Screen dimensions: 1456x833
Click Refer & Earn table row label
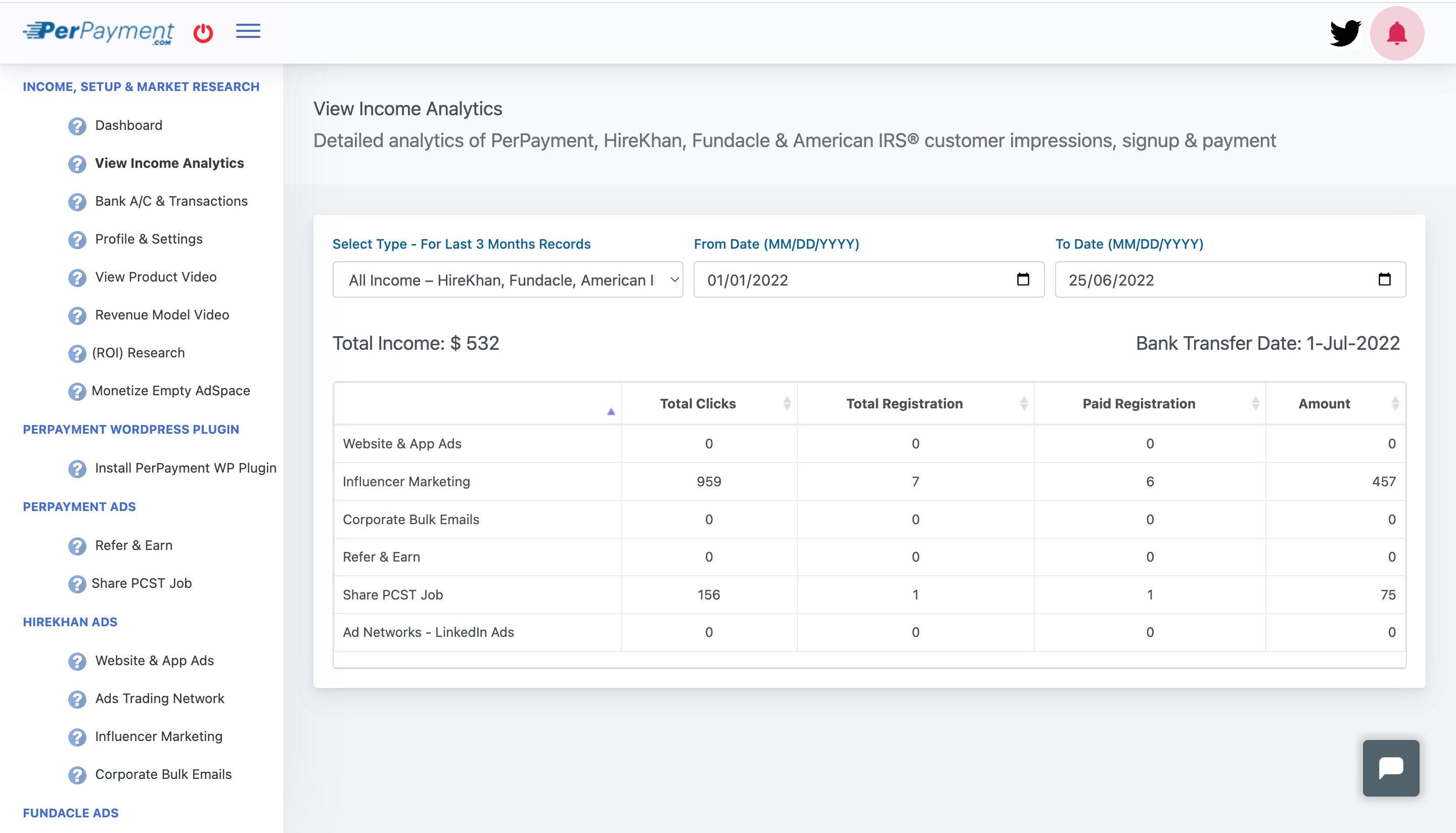(x=381, y=557)
